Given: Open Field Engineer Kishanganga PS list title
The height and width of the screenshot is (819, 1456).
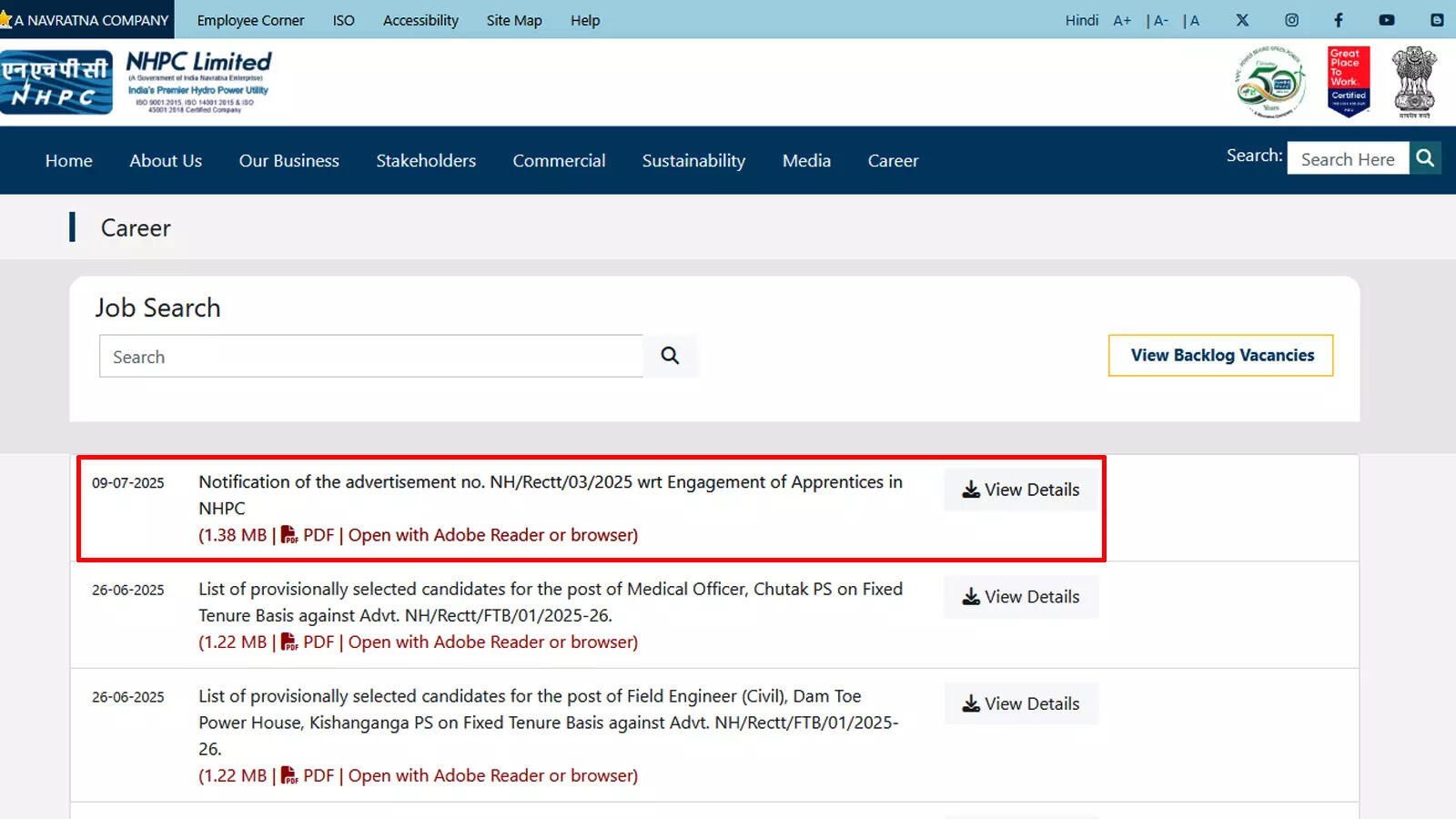Looking at the screenshot, I should [x=549, y=723].
